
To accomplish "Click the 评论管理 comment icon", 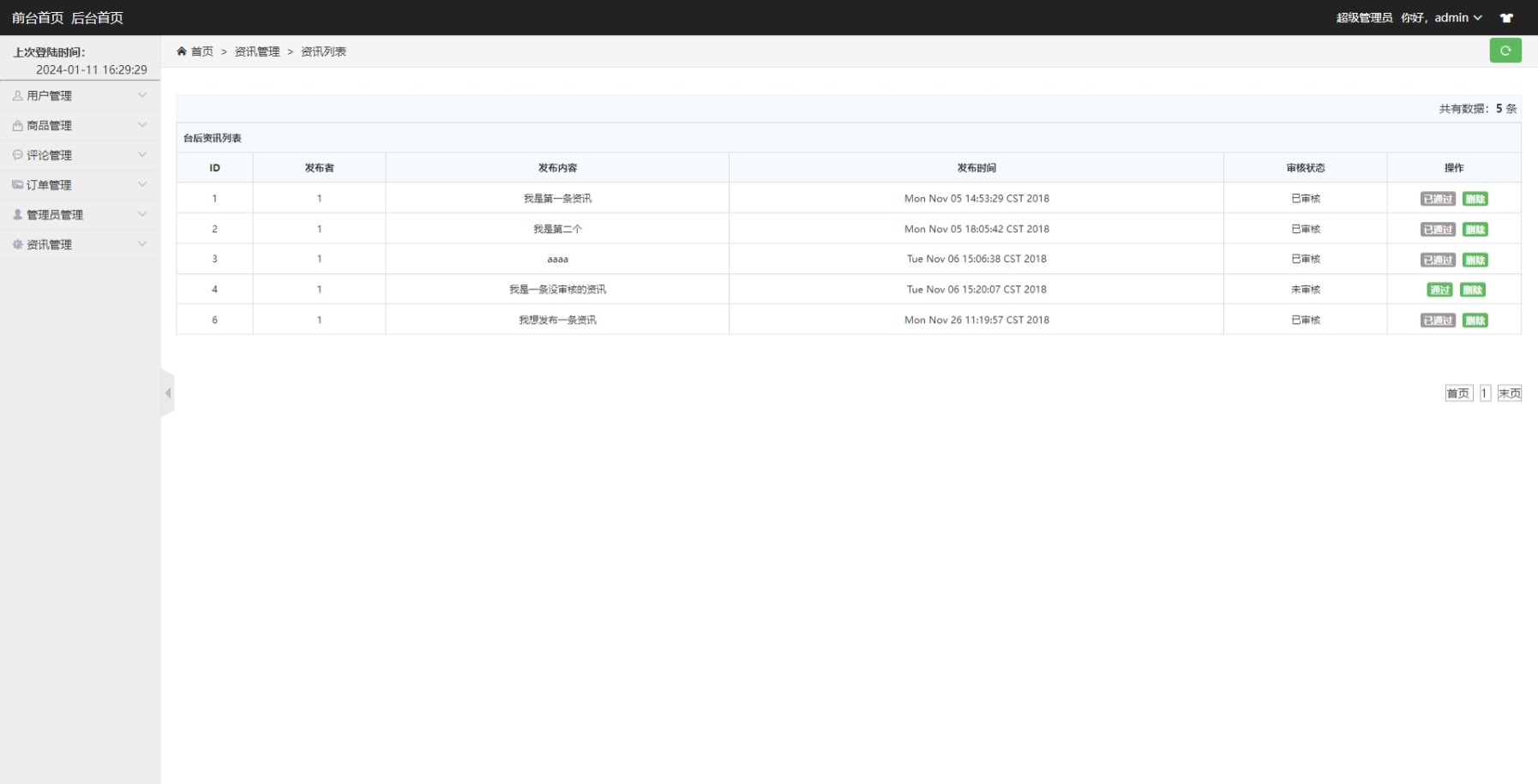I will [17, 155].
